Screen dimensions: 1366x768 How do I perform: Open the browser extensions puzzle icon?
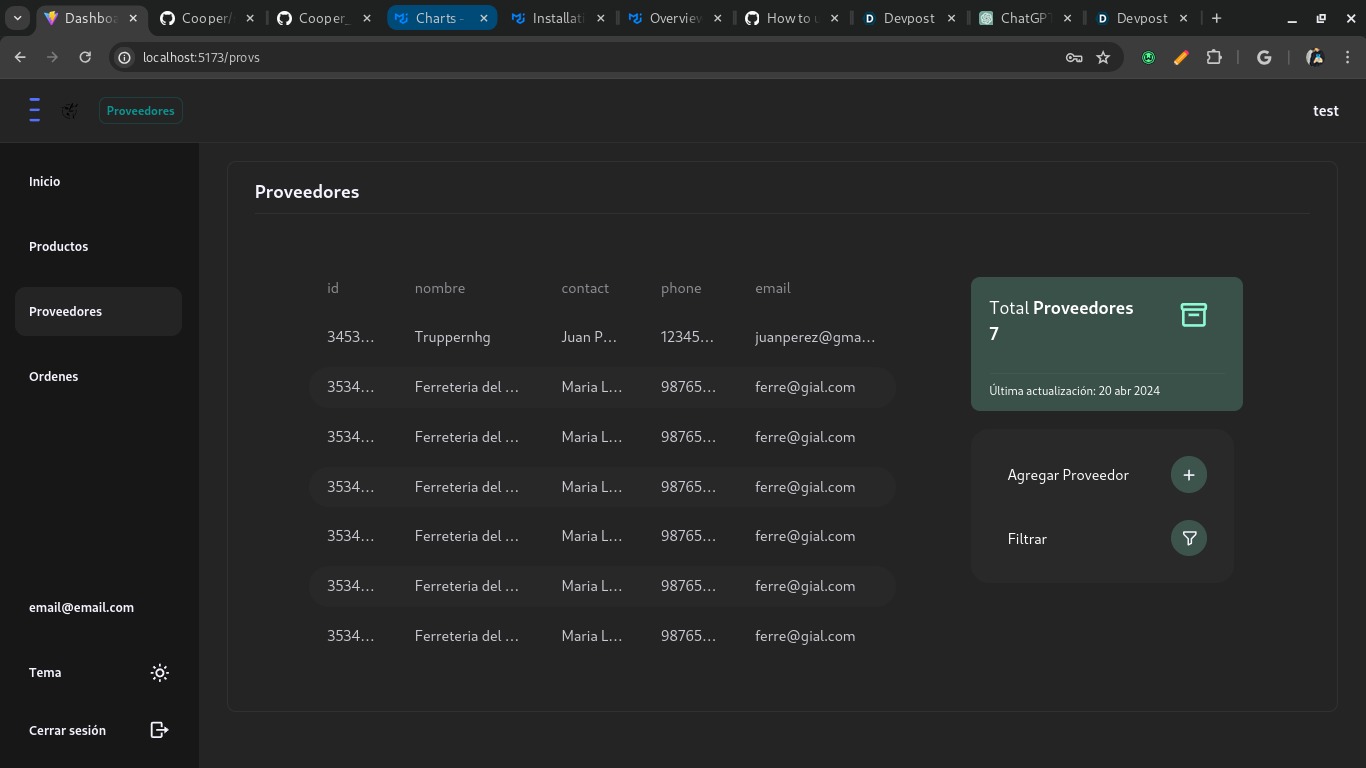[1214, 58]
